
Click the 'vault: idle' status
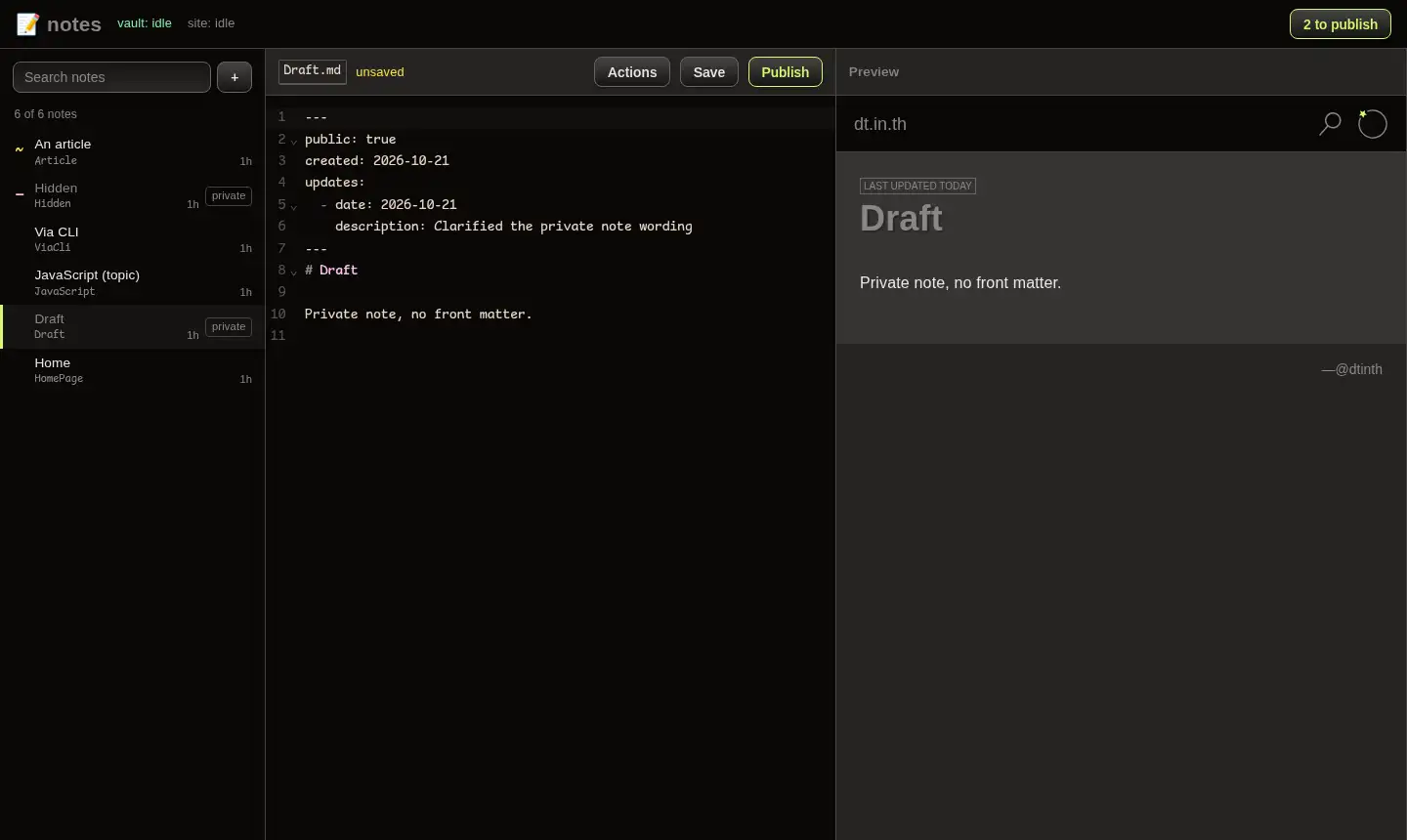145,23
